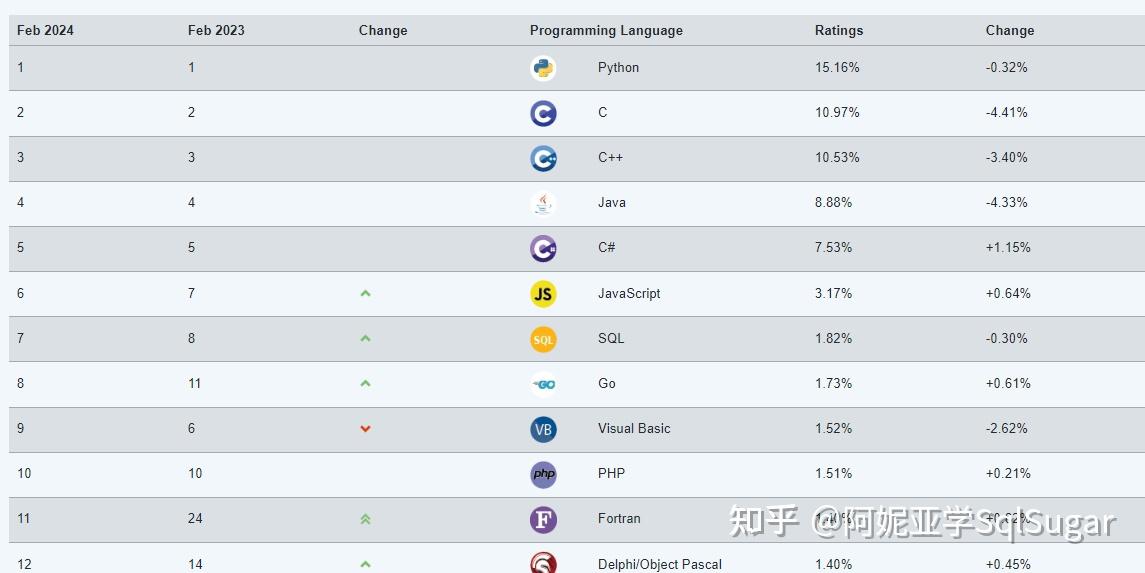Click the Python logo icon
The width and height of the screenshot is (1145, 573).
tap(543, 68)
